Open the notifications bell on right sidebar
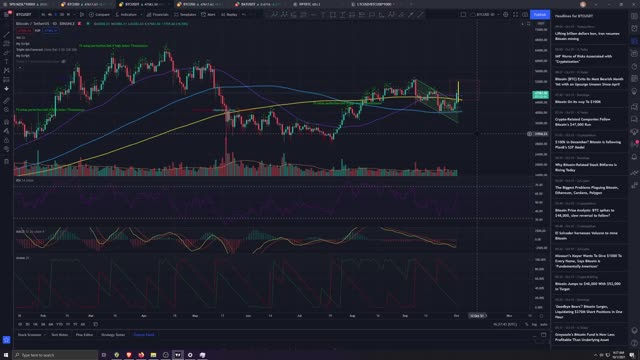The image size is (640, 360). [634, 157]
